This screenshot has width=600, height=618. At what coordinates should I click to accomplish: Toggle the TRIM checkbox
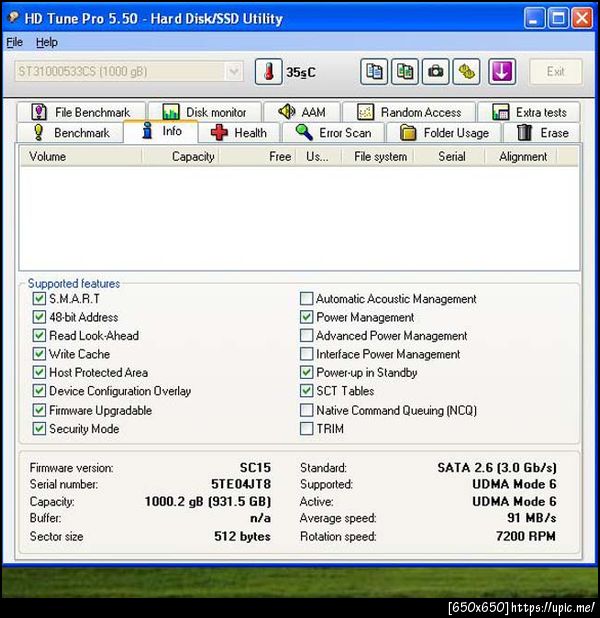306,428
